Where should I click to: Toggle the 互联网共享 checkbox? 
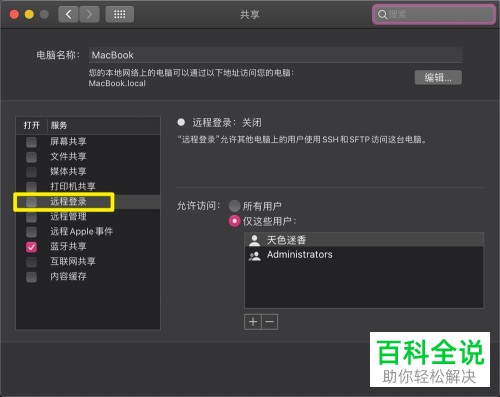[31, 262]
